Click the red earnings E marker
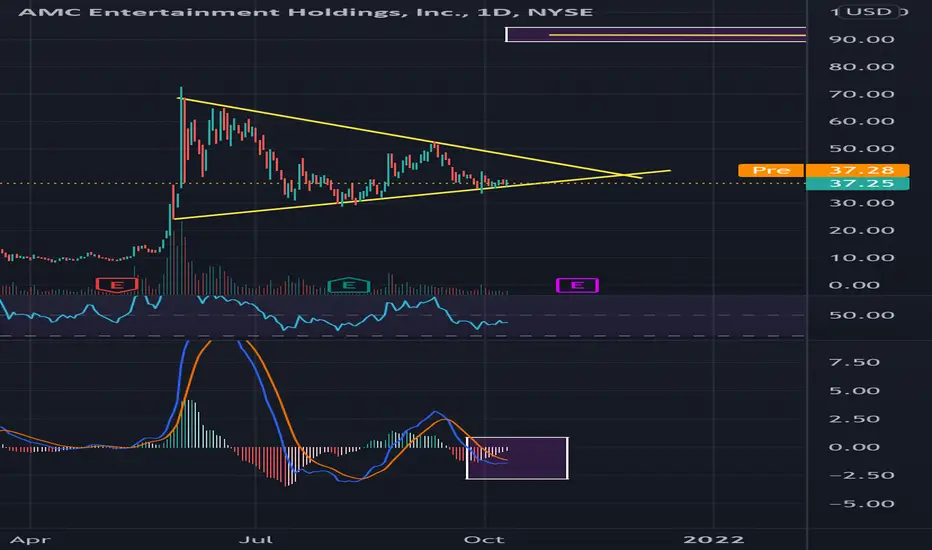The image size is (932, 550). coord(117,285)
